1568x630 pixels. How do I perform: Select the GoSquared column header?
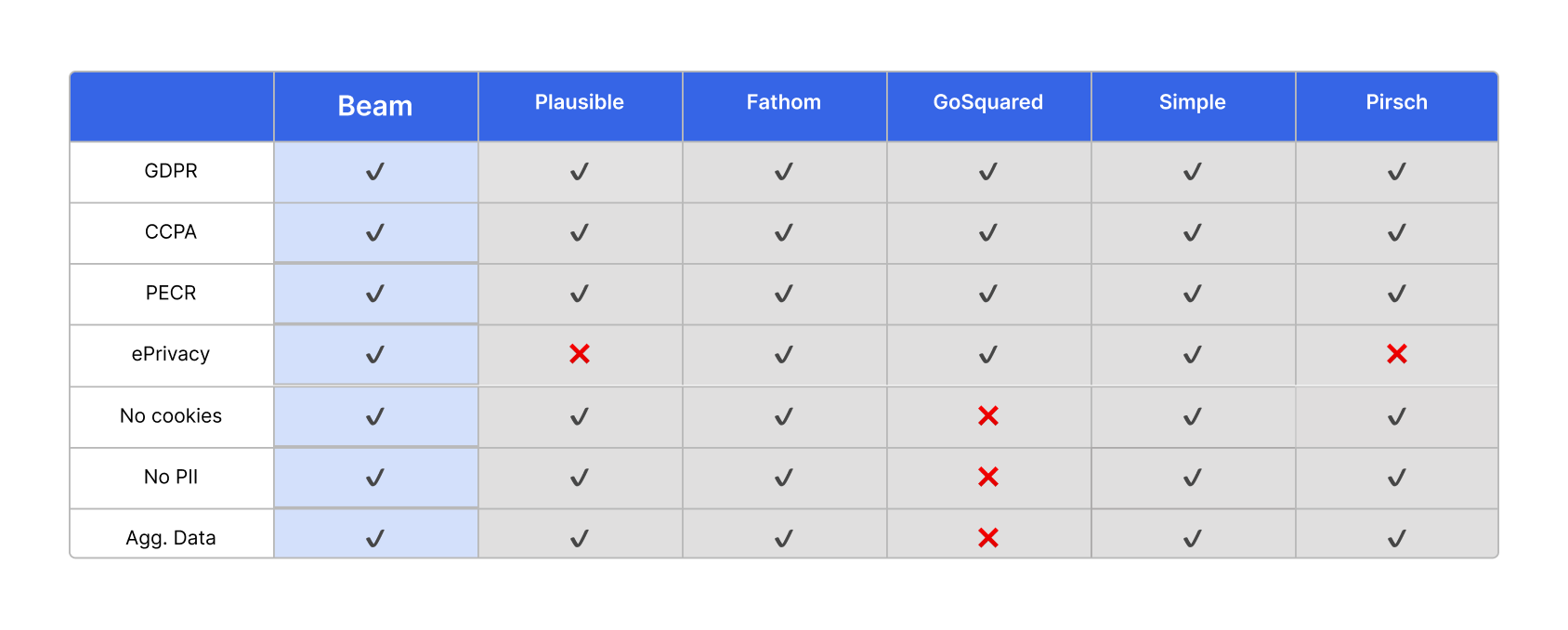988,102
